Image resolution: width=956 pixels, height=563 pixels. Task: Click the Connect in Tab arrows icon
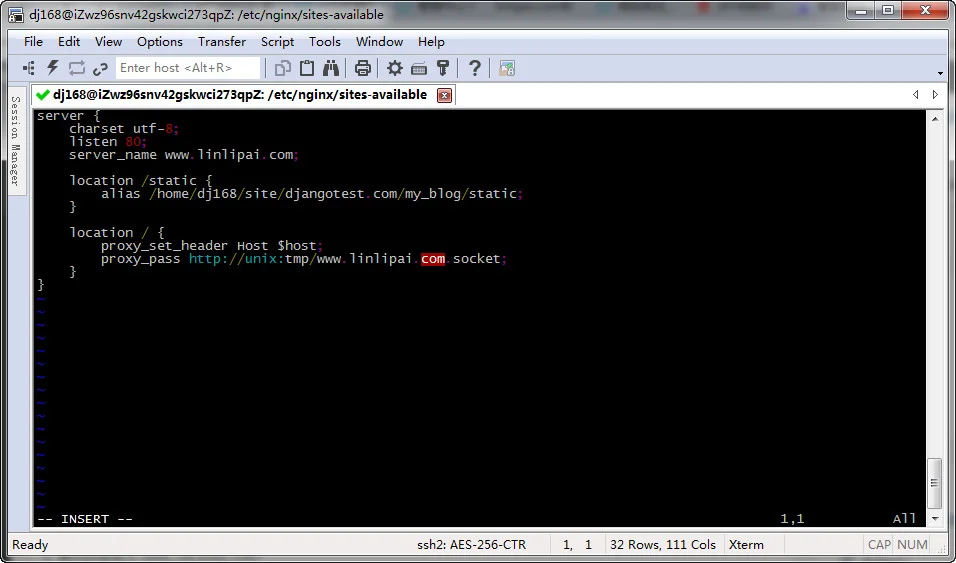(76, 68)
